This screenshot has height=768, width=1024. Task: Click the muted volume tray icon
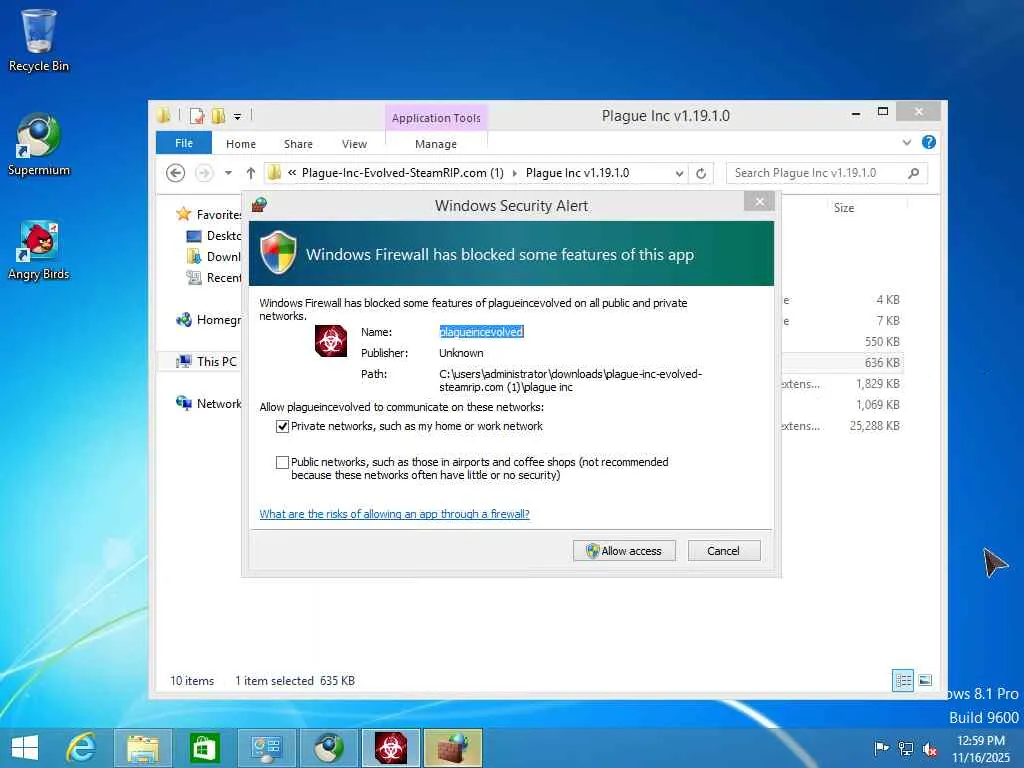click(x=929, y=748)
